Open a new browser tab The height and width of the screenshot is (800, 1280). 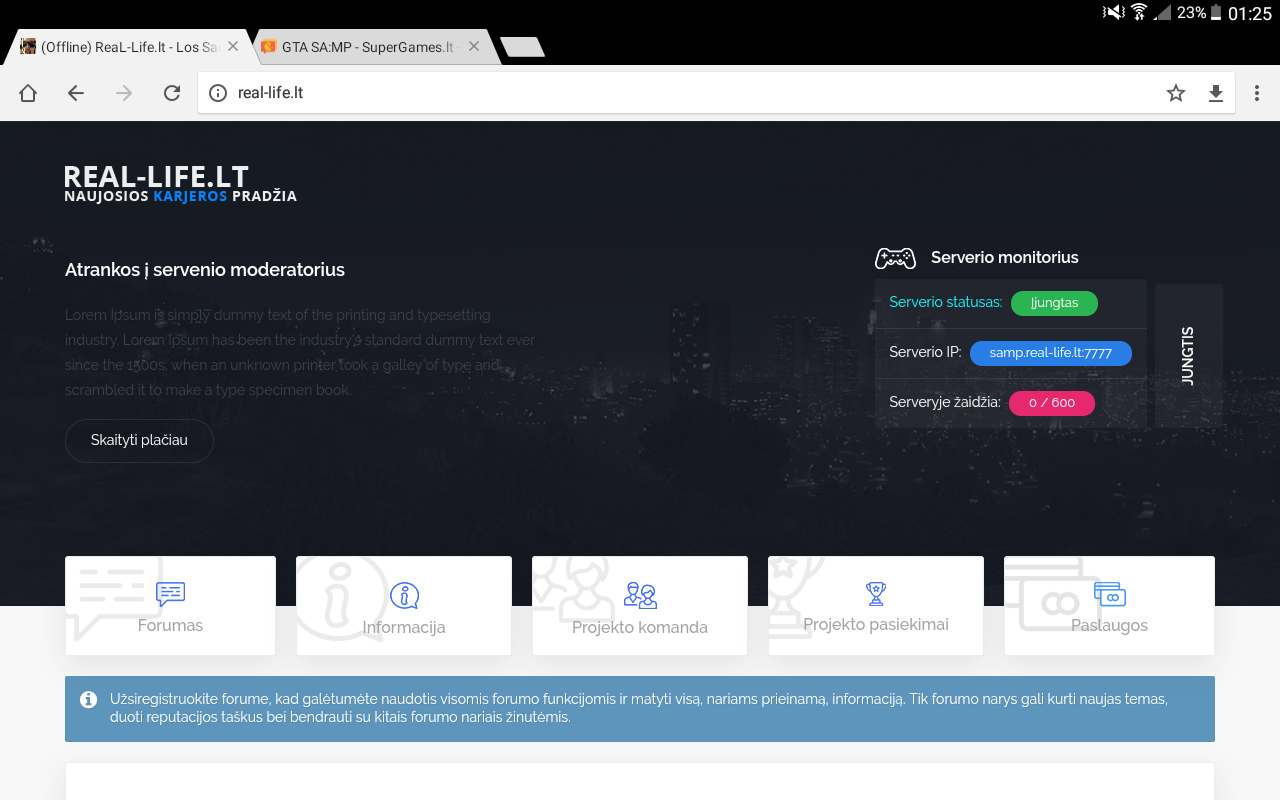[x=522, y=47]
